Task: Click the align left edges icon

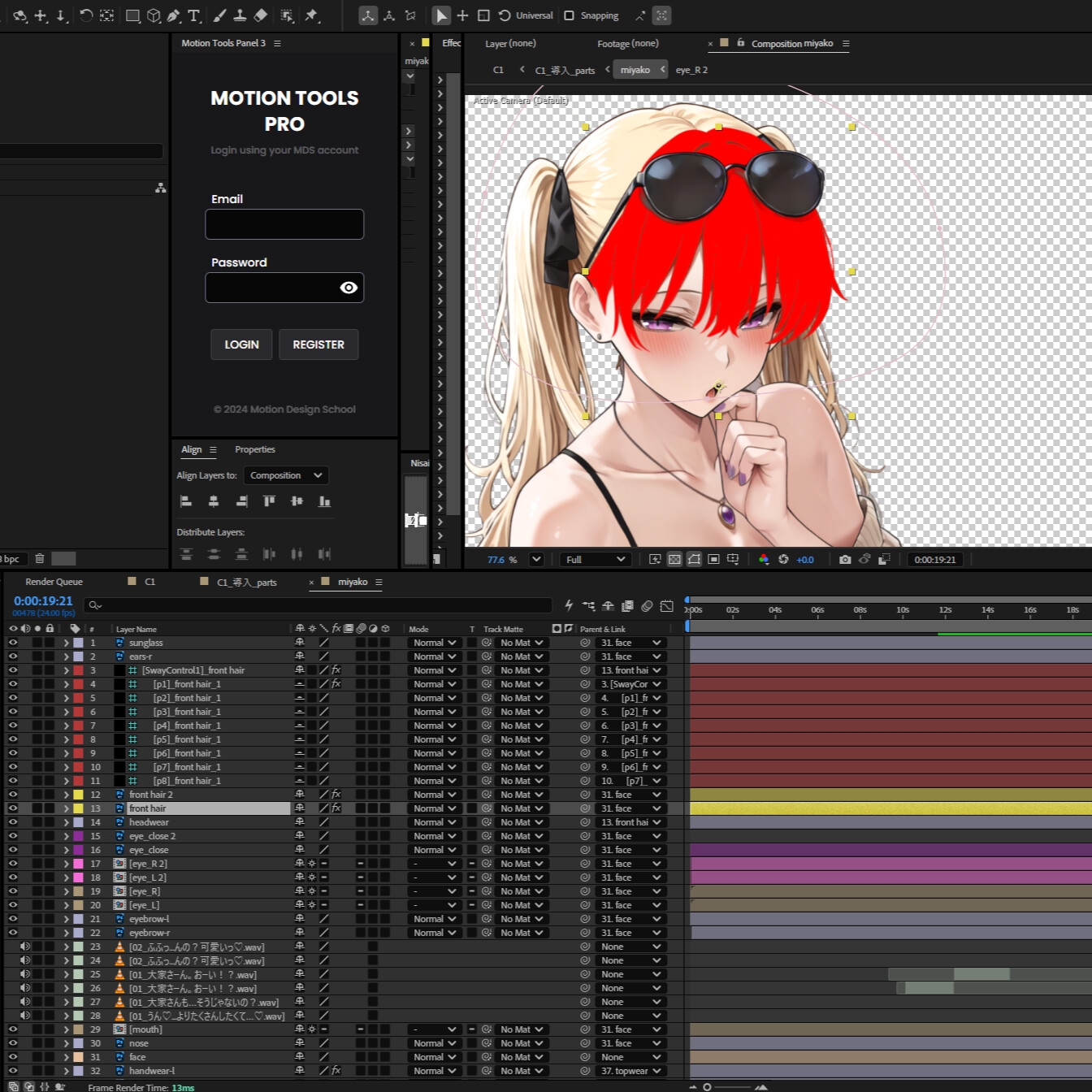Action: coord(186,501)
